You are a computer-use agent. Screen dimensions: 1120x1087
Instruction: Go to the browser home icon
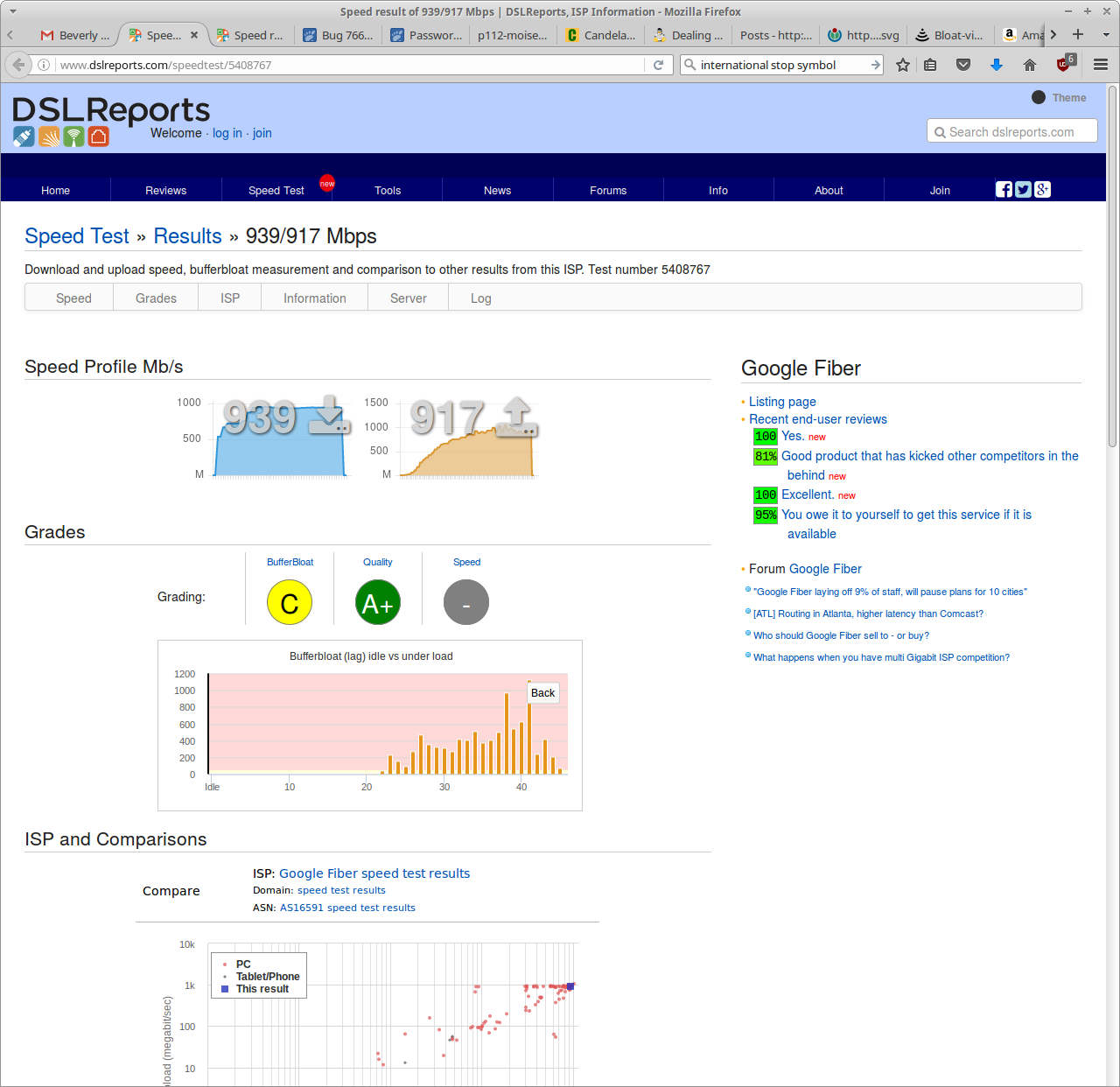pos(1030,65)
